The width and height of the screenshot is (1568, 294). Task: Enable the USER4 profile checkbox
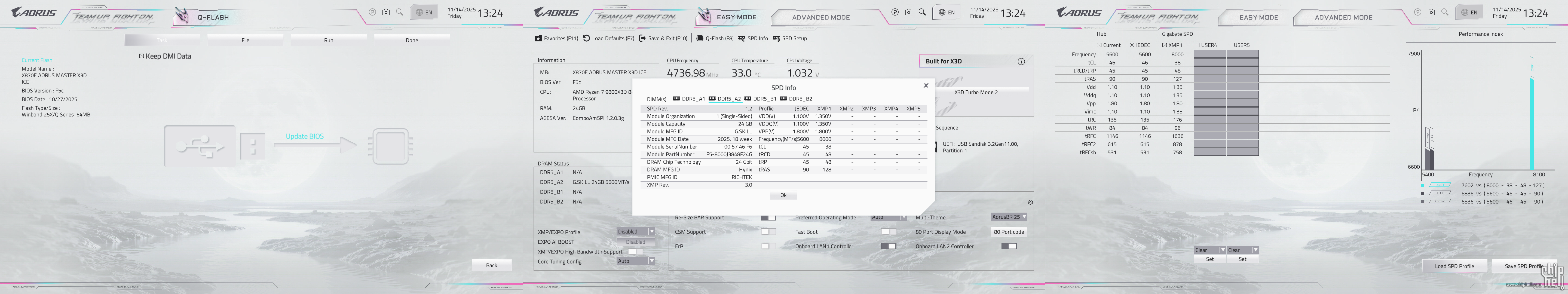point(1197,45)
